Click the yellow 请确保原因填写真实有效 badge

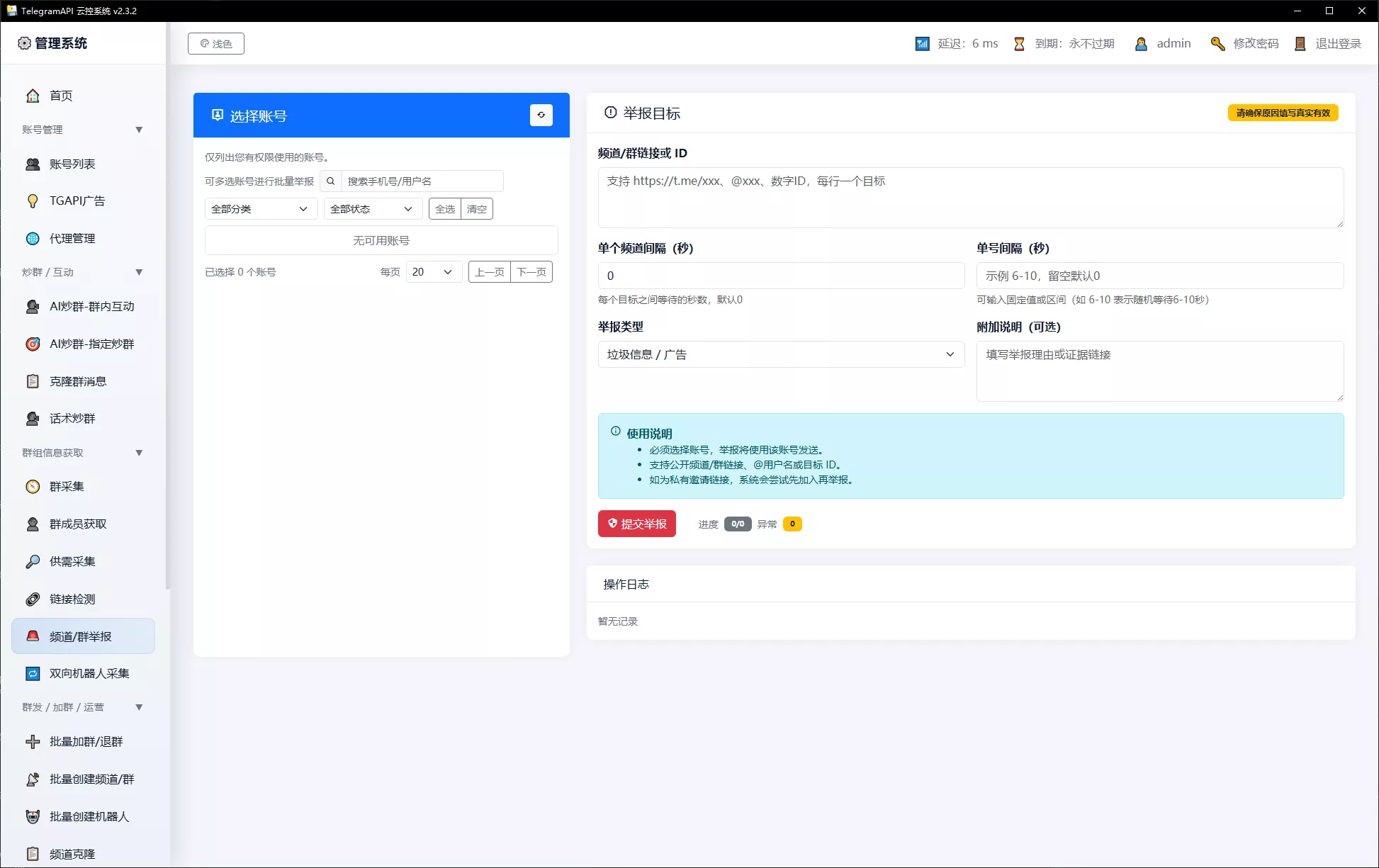pos(1283,113)
